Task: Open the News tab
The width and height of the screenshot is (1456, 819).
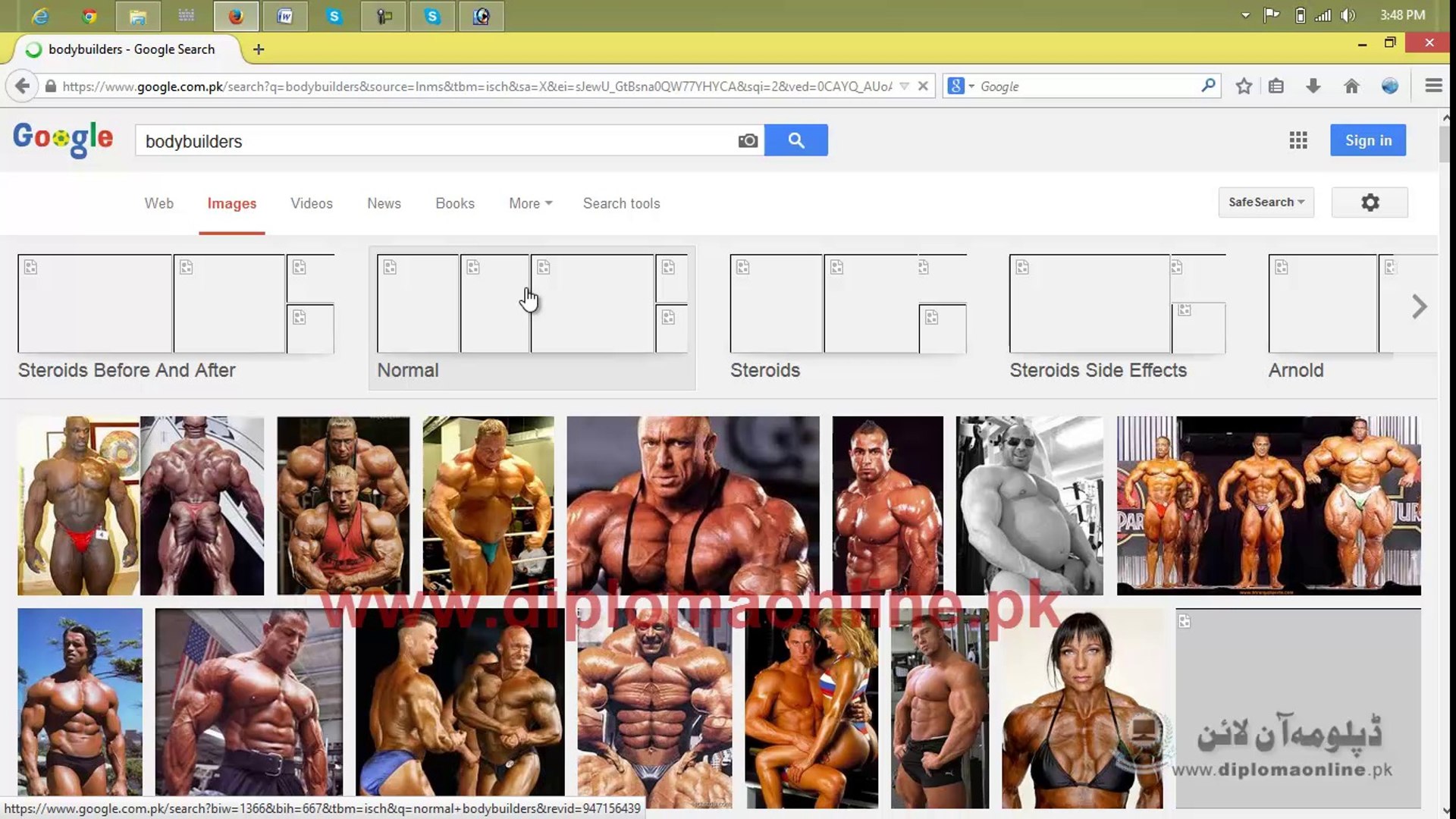Action: [384, 203]
